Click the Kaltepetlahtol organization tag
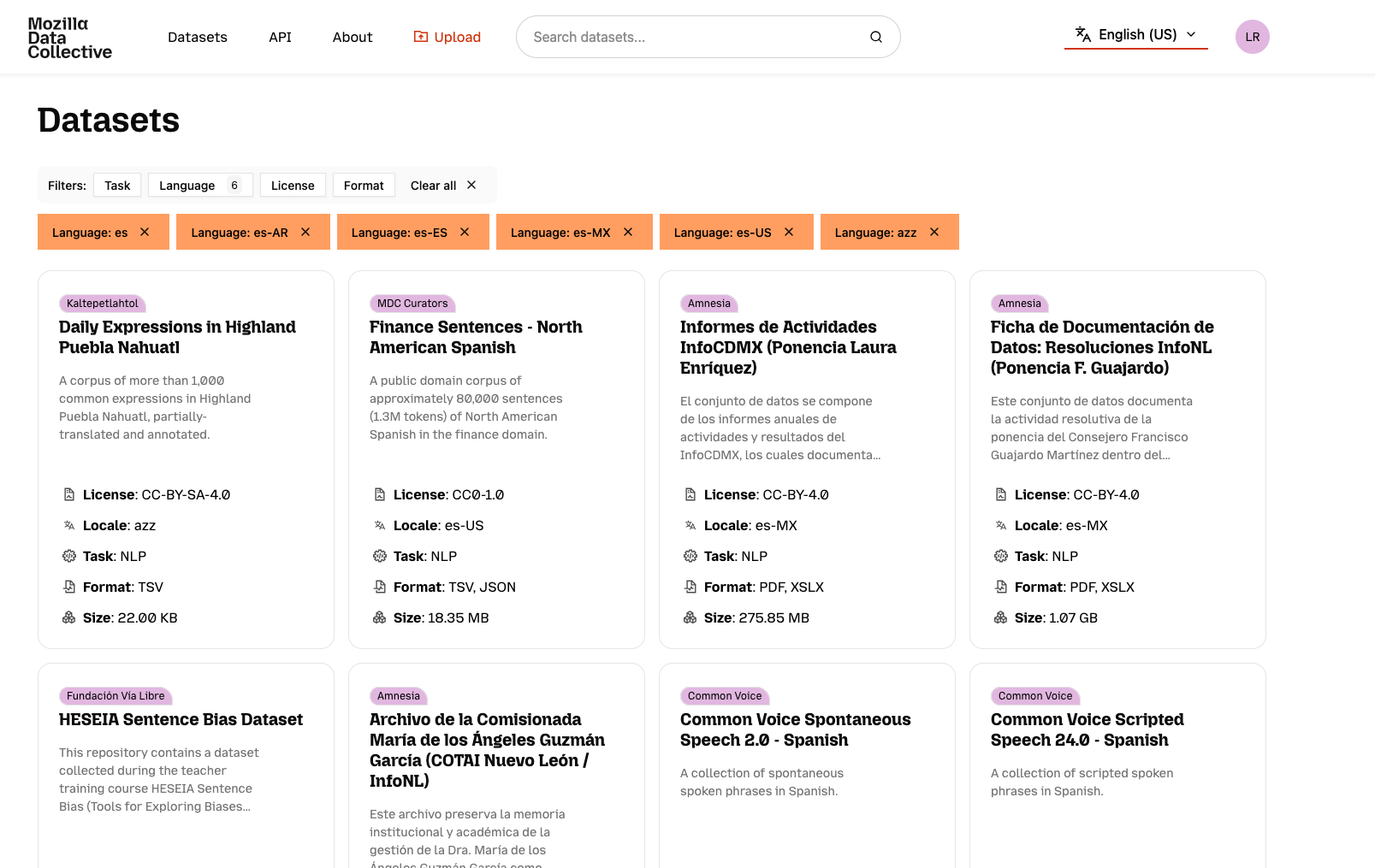Viewport: 1375px width, 868px height. [103, 303]
